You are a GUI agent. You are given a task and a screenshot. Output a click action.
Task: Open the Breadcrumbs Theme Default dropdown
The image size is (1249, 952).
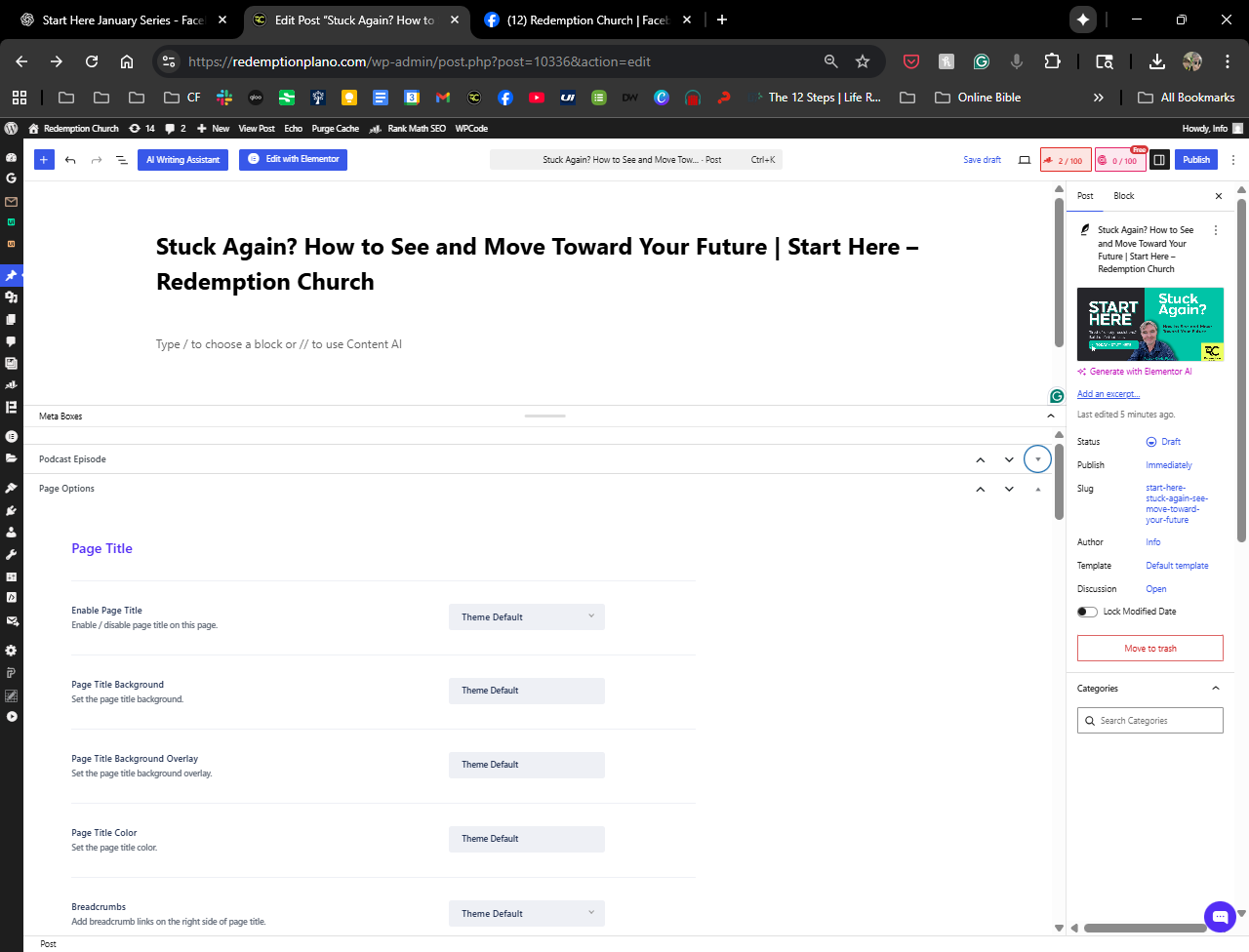pos(527,913)
